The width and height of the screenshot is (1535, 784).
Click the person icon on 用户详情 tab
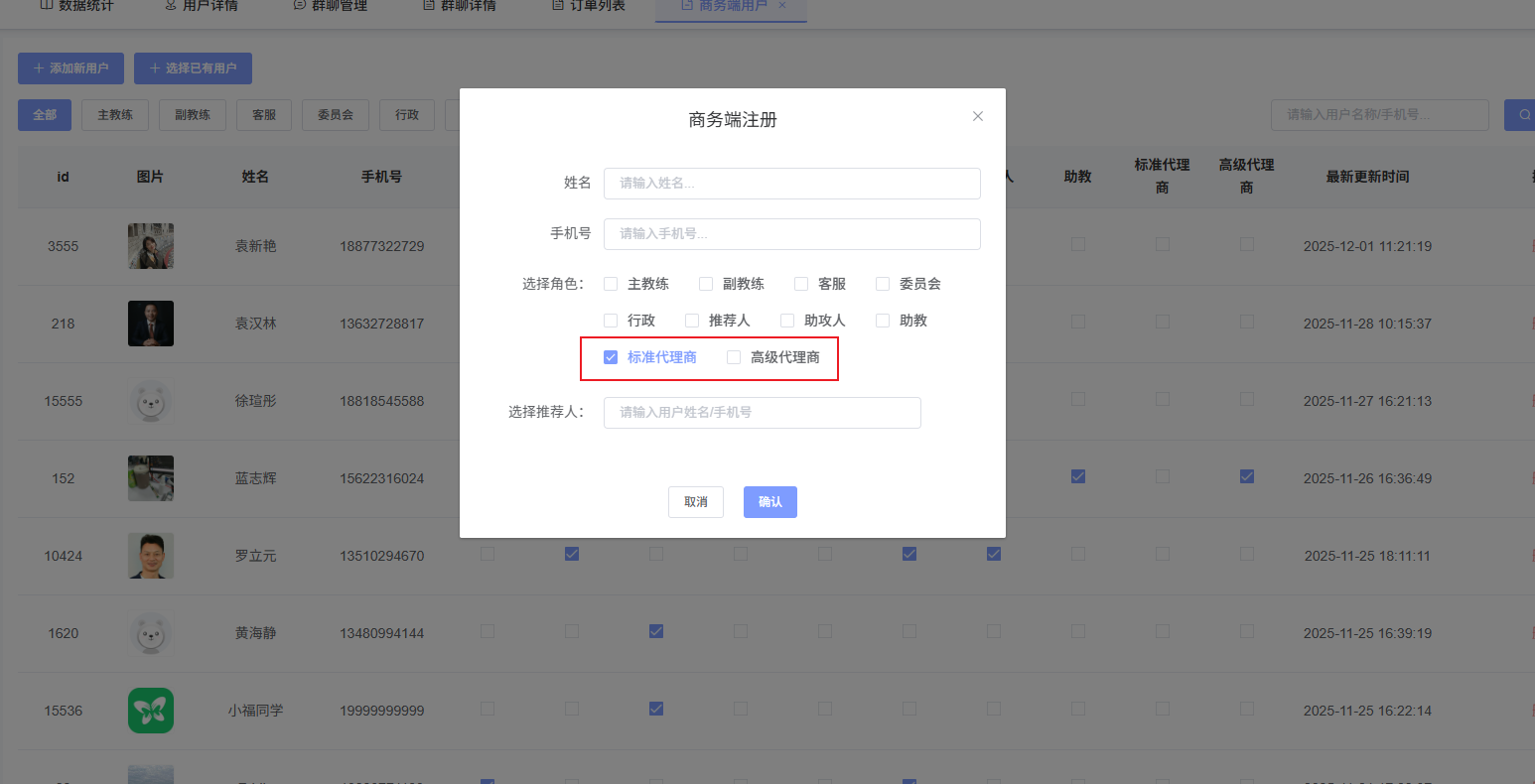coord(169,5)
